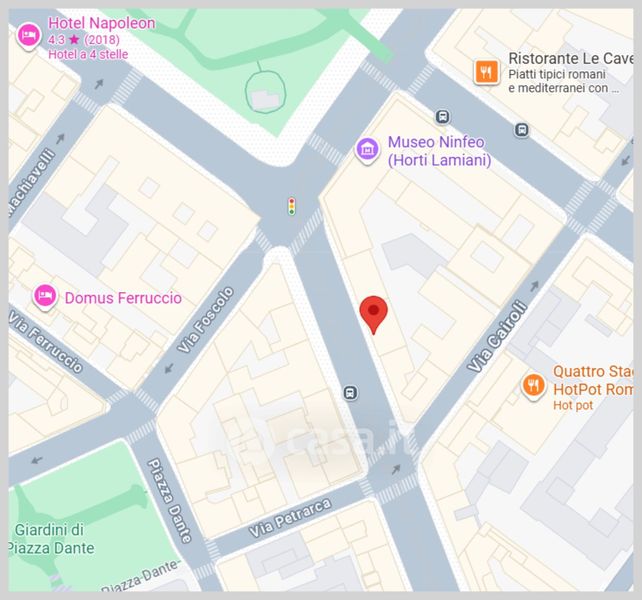Open the Museo Ninfeo museum marker
This screenshot has width=642, height=600.
tap(367, 150)
